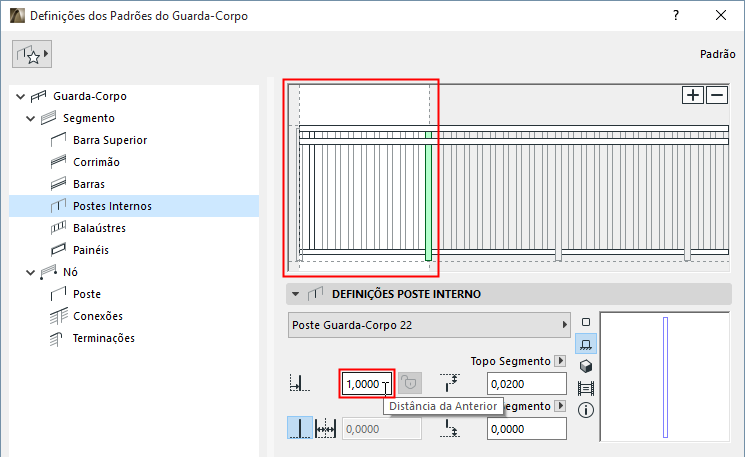Select Corrimão item
Viewport: 745px width, 457px height.
[96, 162]
